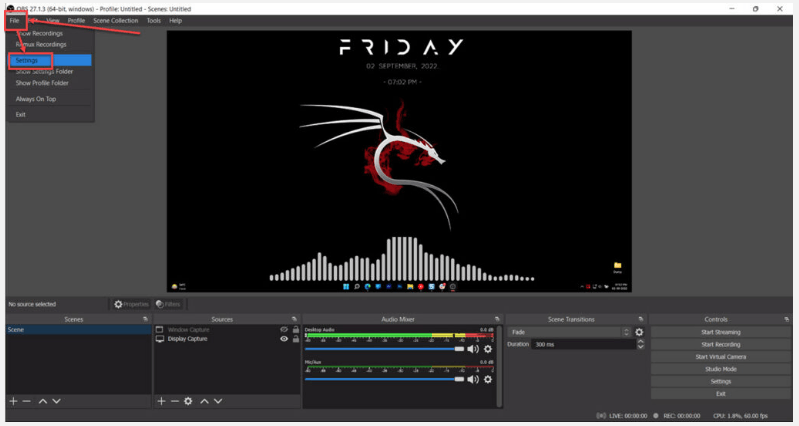Select the Display Capture source row
Screen dimensions: 799x426
(227, 339)
